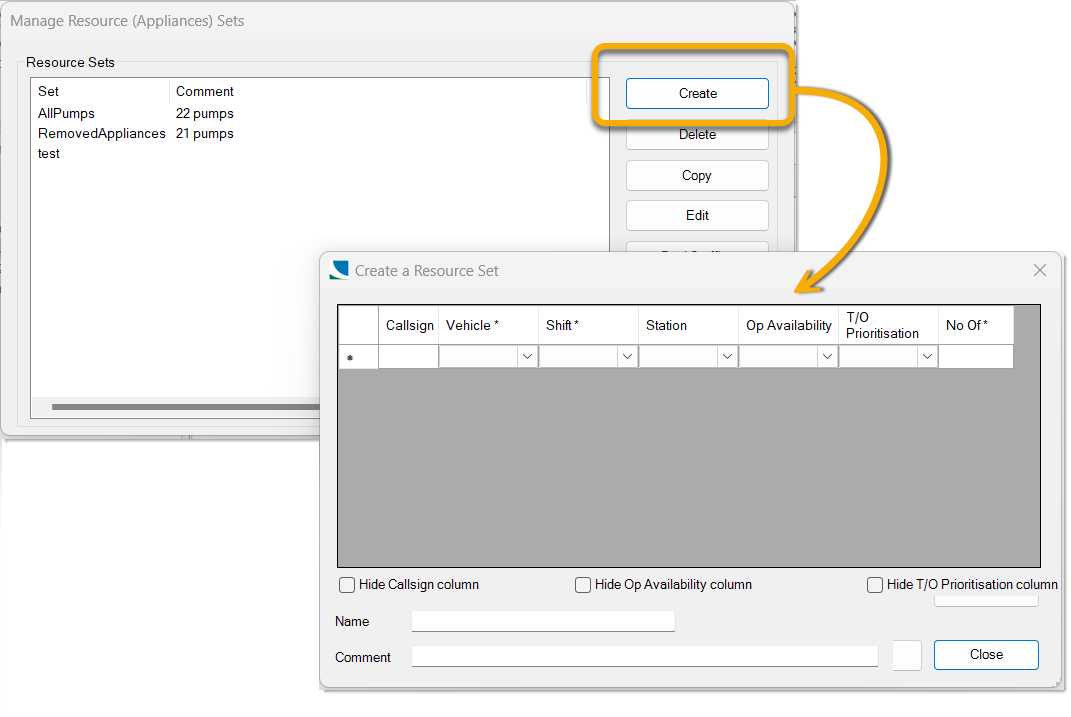This screenshot has height=717, width=1071.
Task: Click the Callsign column header
Action: click(x=408, y=326)
